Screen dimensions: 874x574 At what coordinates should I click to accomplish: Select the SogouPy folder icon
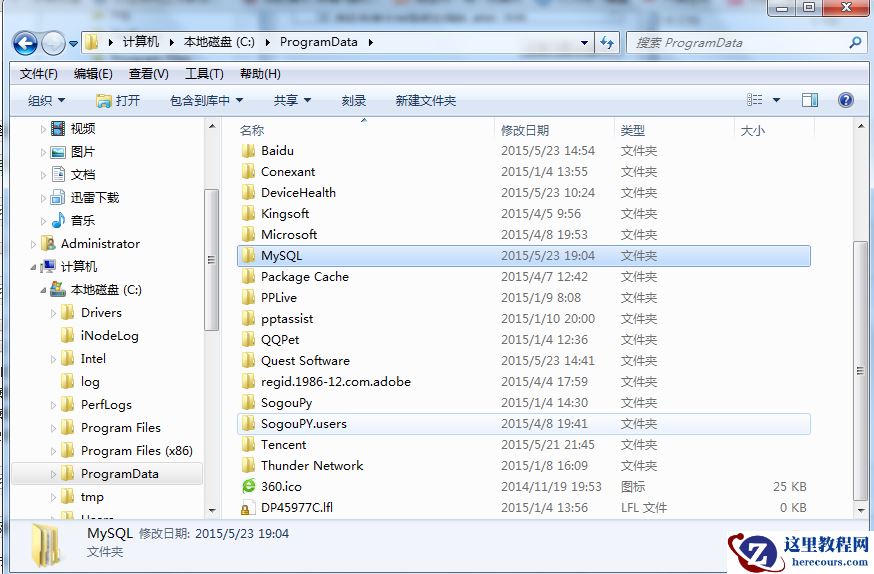pyautogui.click(x=248, y=403)
